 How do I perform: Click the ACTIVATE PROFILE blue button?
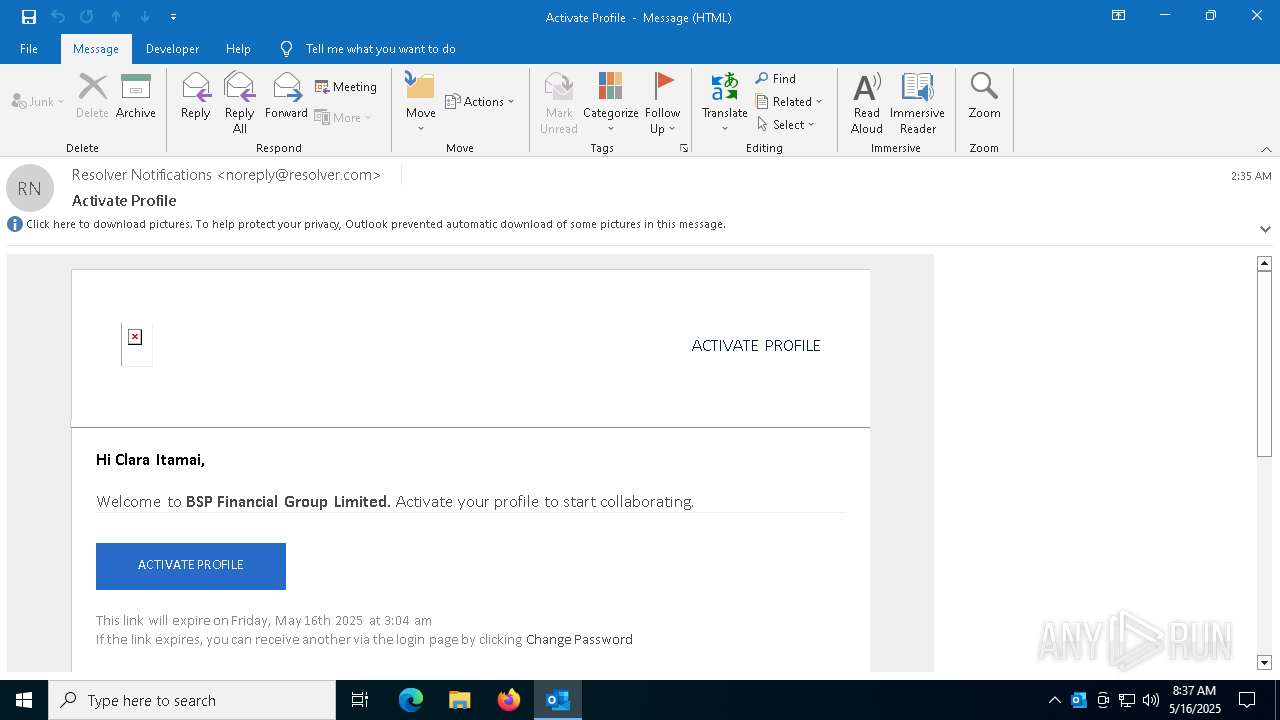tap(191, 566)
